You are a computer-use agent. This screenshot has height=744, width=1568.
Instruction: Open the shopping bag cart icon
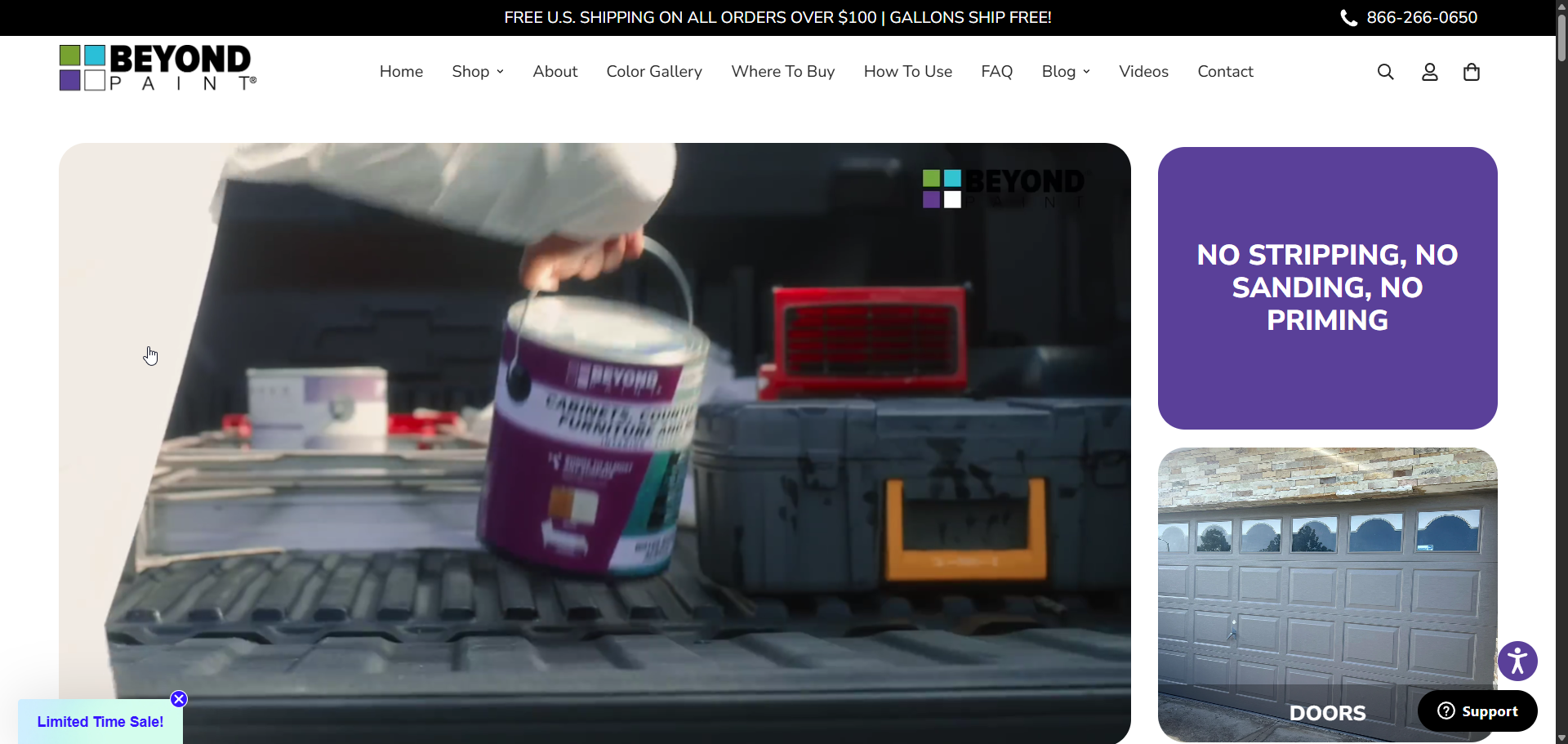pyautogui.click(x=1472, y=72)
